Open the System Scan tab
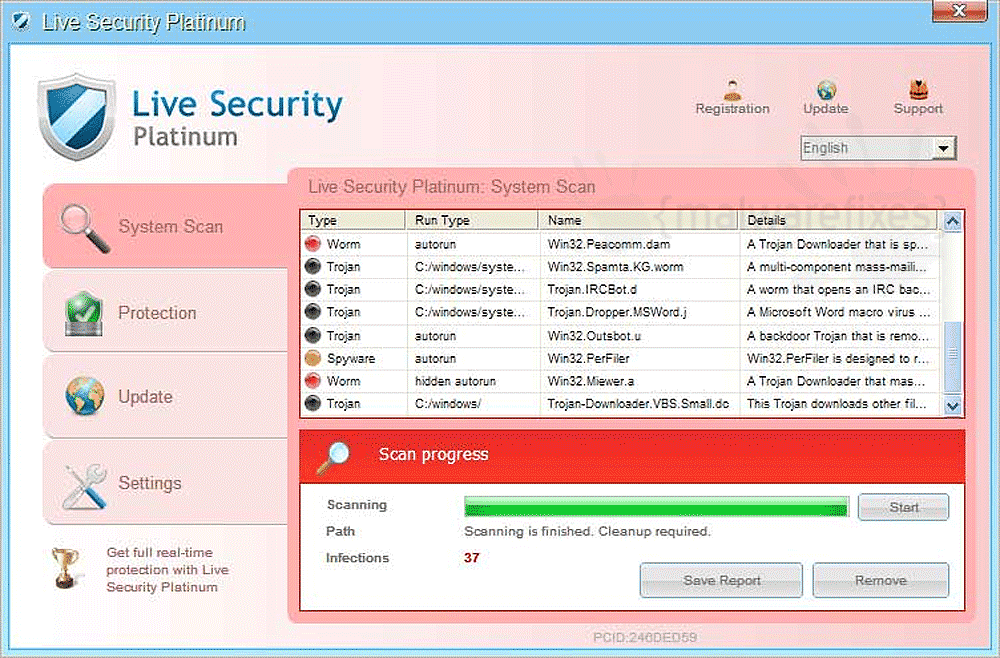This screenshot has width=1000, height=658. coord(166,226)
